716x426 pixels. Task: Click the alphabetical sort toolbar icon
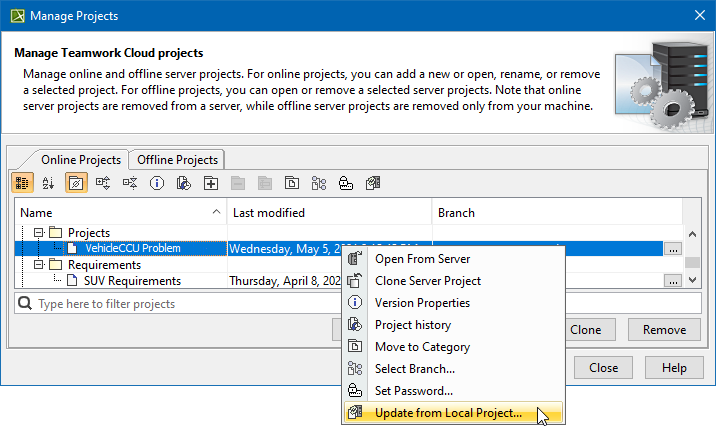pos(48,182)
